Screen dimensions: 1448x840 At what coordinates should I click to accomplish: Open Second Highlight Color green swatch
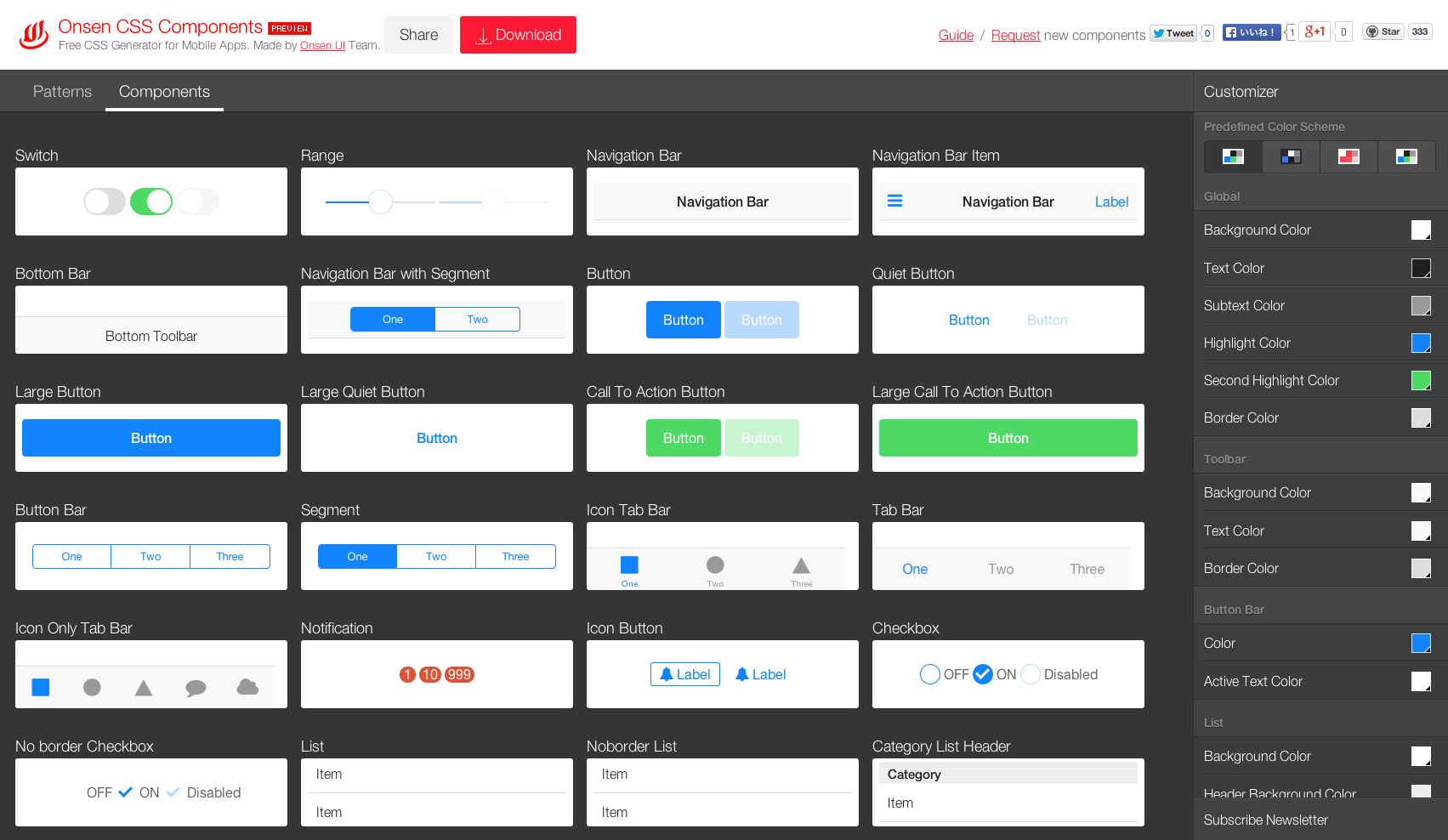point(1420,380)
